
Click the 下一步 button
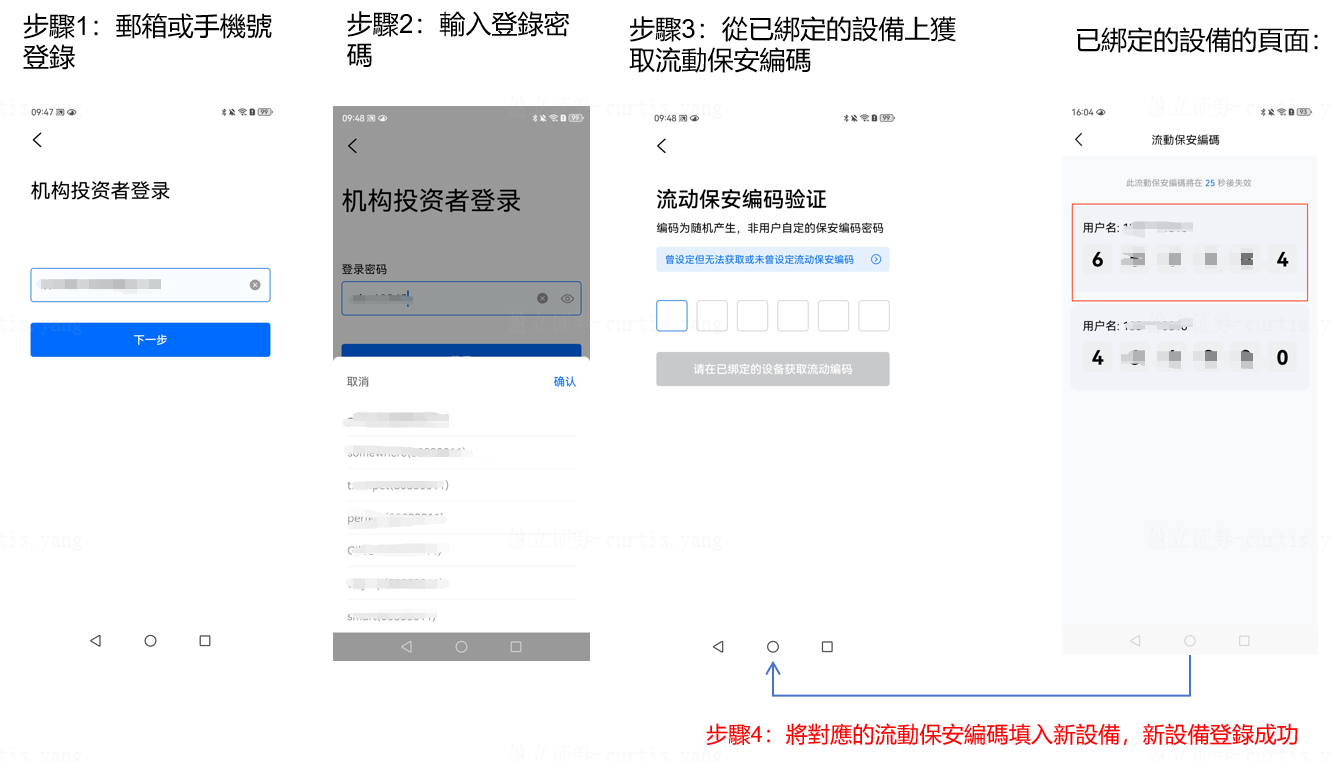pos(150,340)
